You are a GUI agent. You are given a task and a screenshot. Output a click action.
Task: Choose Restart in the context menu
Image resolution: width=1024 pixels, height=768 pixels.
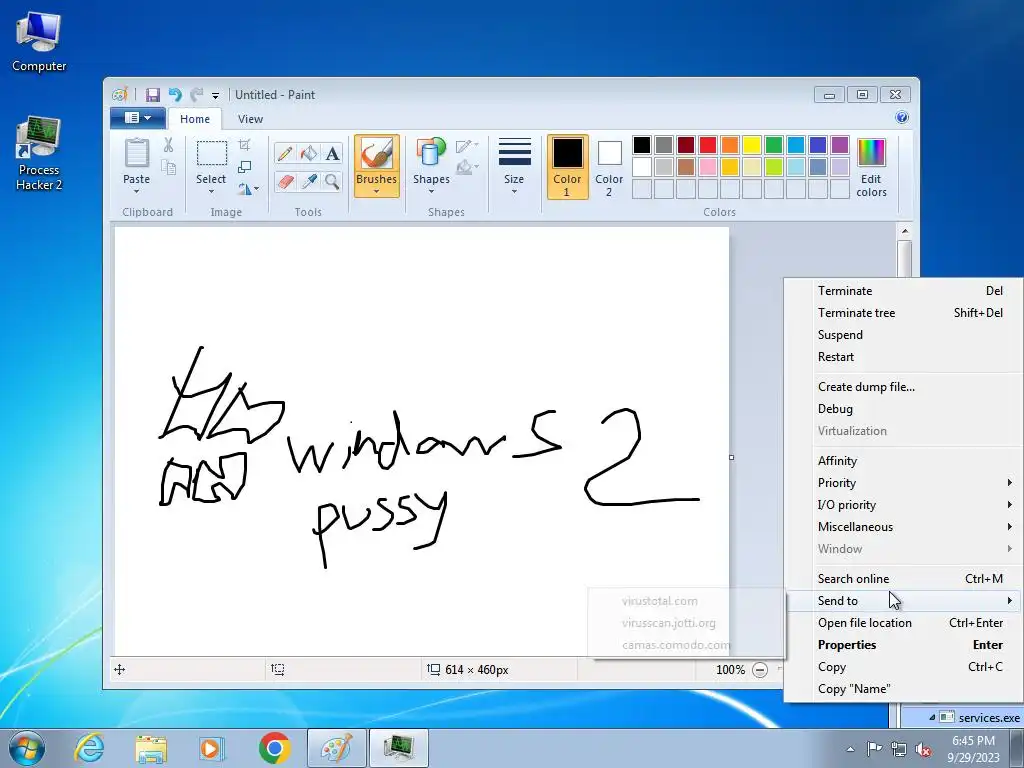tap(904, 357)
